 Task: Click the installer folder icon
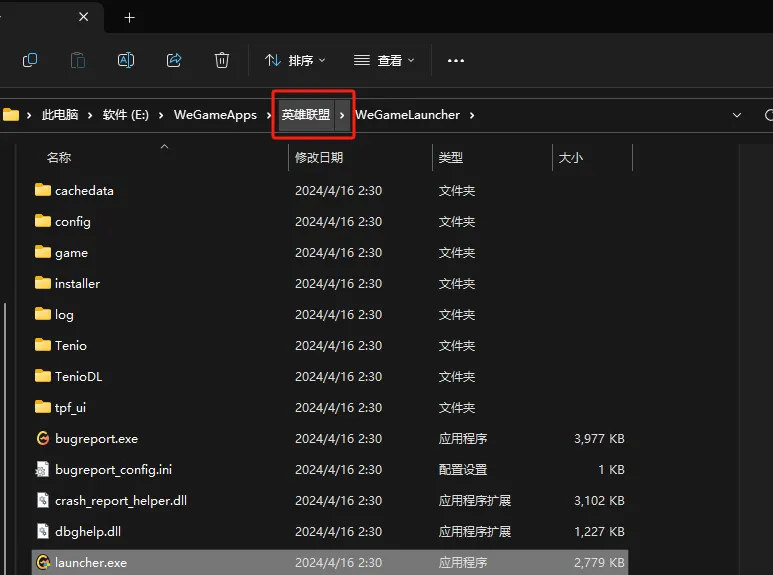43,283
